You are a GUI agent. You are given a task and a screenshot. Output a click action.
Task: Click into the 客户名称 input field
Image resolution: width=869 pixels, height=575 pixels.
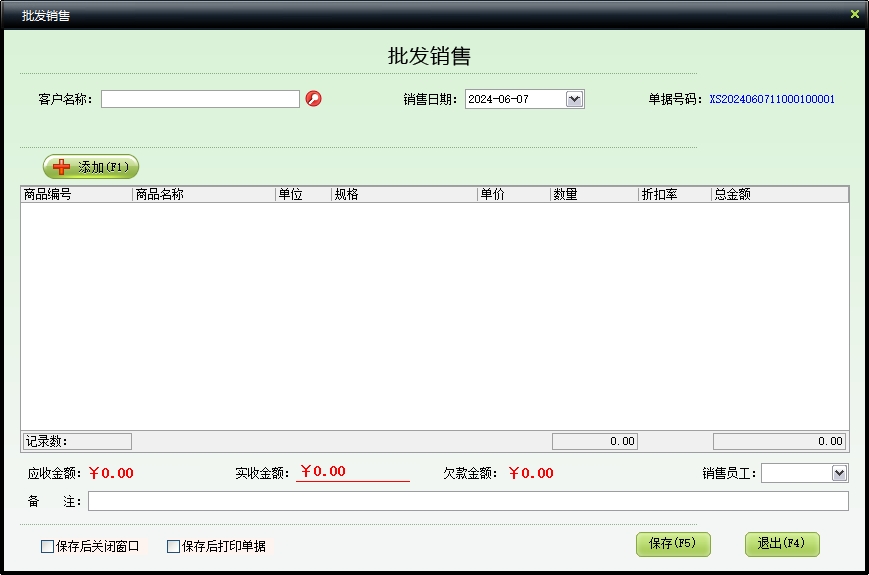click(200, 99)
